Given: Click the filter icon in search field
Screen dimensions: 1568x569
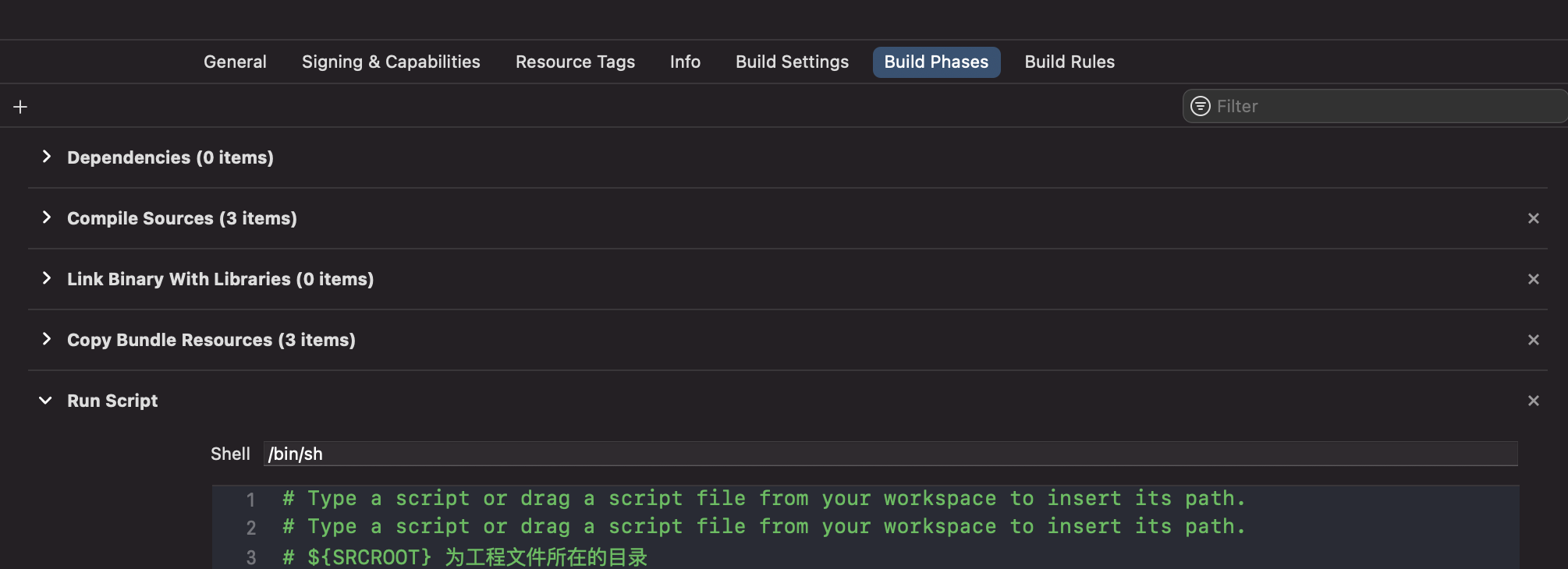Looking at the screenshot, I should pyautogui.click(x=1201, y=106).
